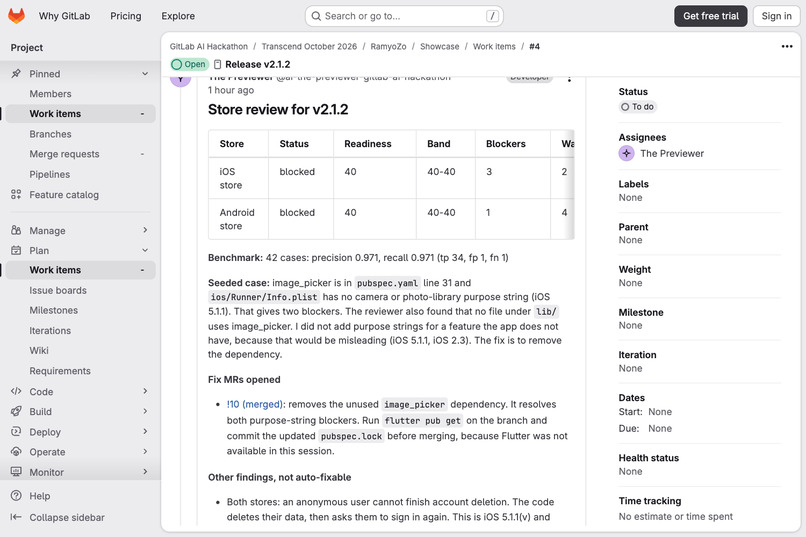The image size is (806, 537).
Task: Open Explore in top navigation
Action: pyautogui.click(x=178, y=16)
